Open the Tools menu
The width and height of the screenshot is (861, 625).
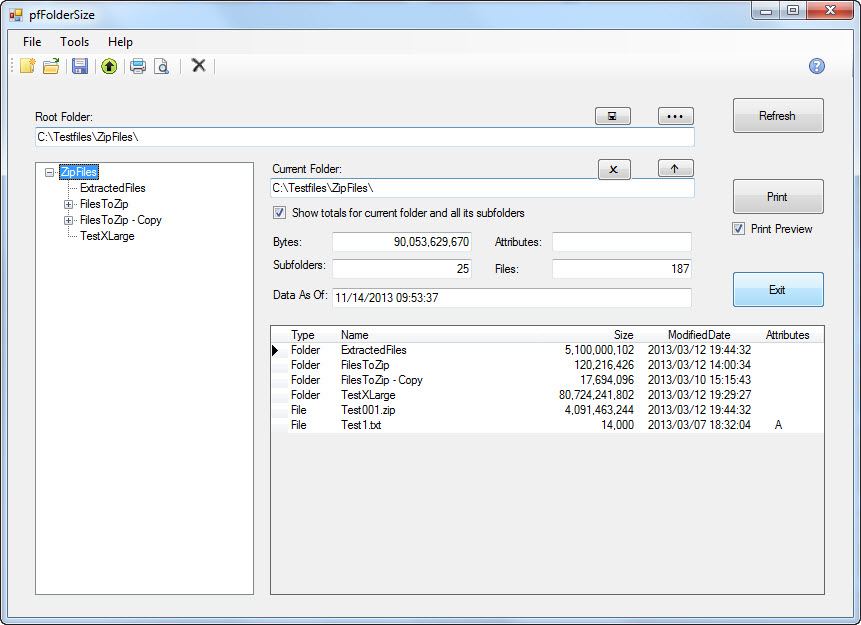point(74,42)
